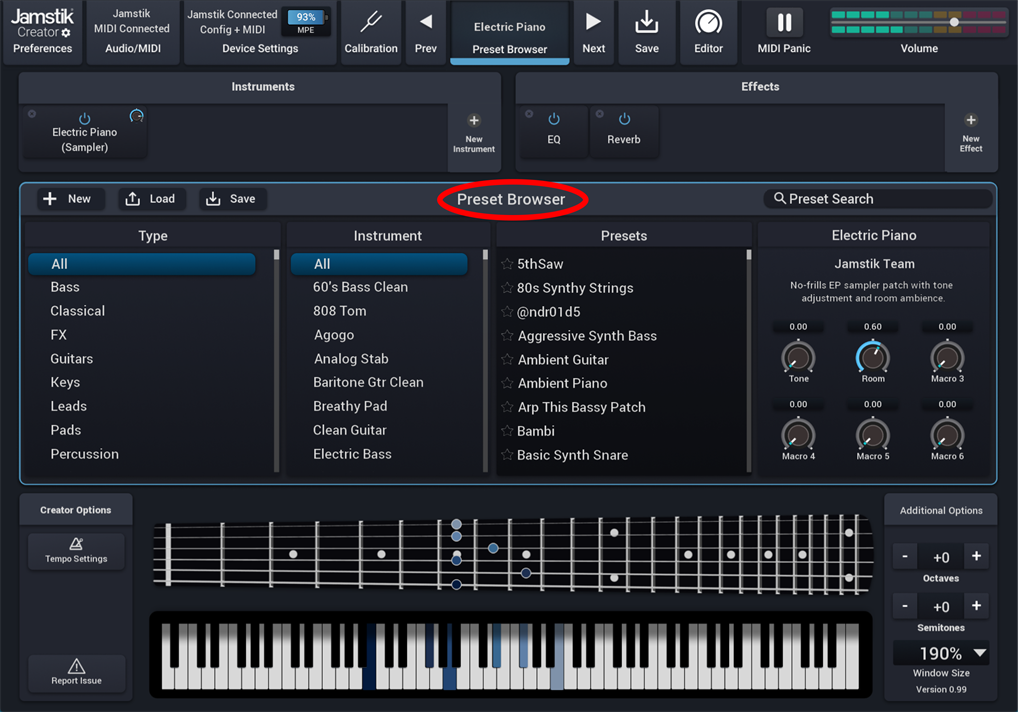Add a New Instrument
The width and height of the screenshot is (1018, 712).
[x=474, y=134]
